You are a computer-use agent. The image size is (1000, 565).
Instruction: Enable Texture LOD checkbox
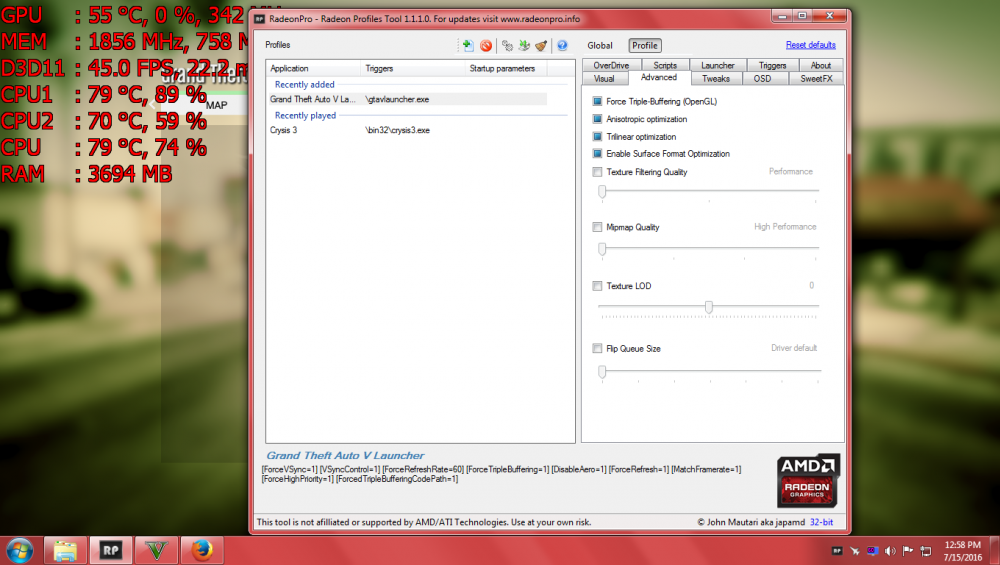click(598, 286)
